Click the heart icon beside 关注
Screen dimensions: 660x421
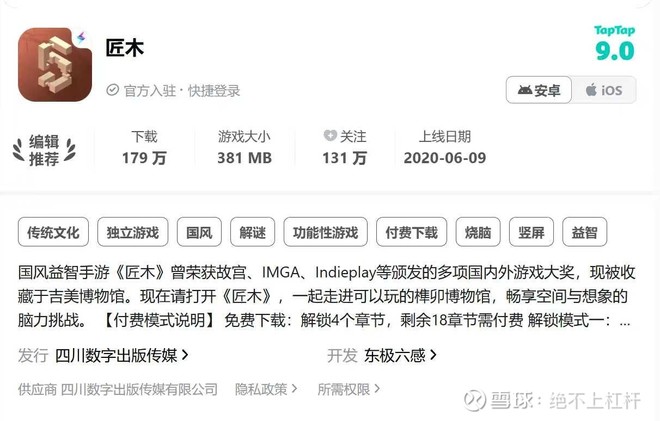[330, 136]
